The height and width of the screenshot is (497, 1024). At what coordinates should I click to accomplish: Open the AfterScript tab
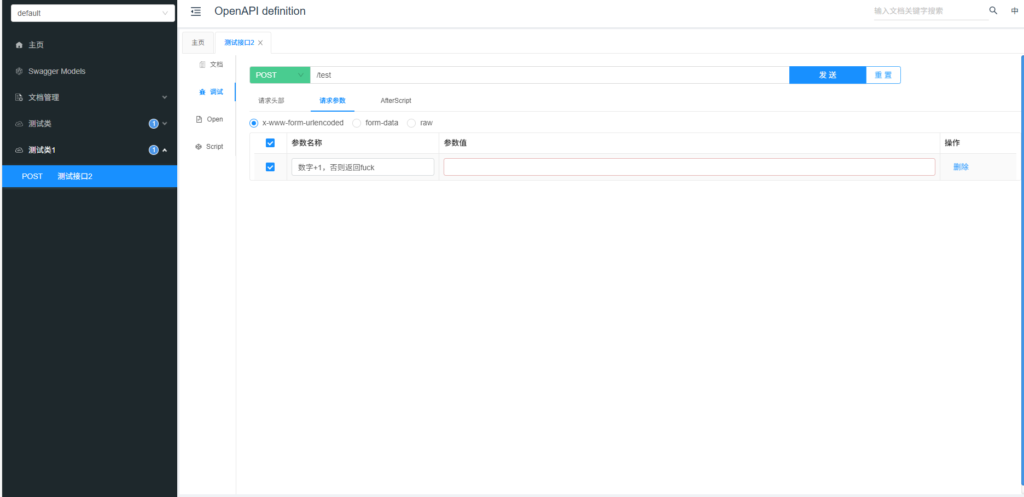coord(396,101)
